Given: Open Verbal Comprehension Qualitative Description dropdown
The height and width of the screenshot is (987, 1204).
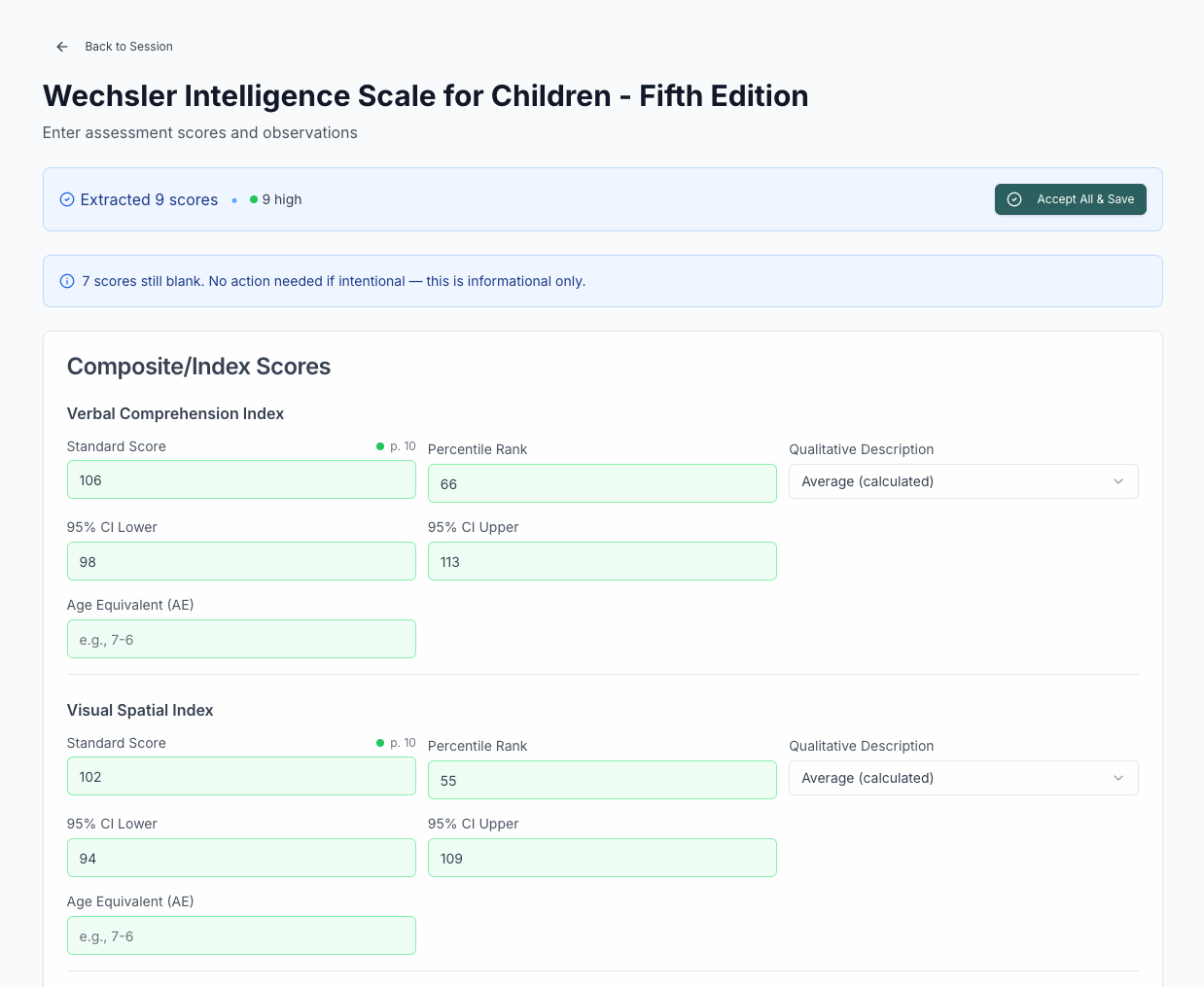Looking at the screenshot, I should 963,481.
